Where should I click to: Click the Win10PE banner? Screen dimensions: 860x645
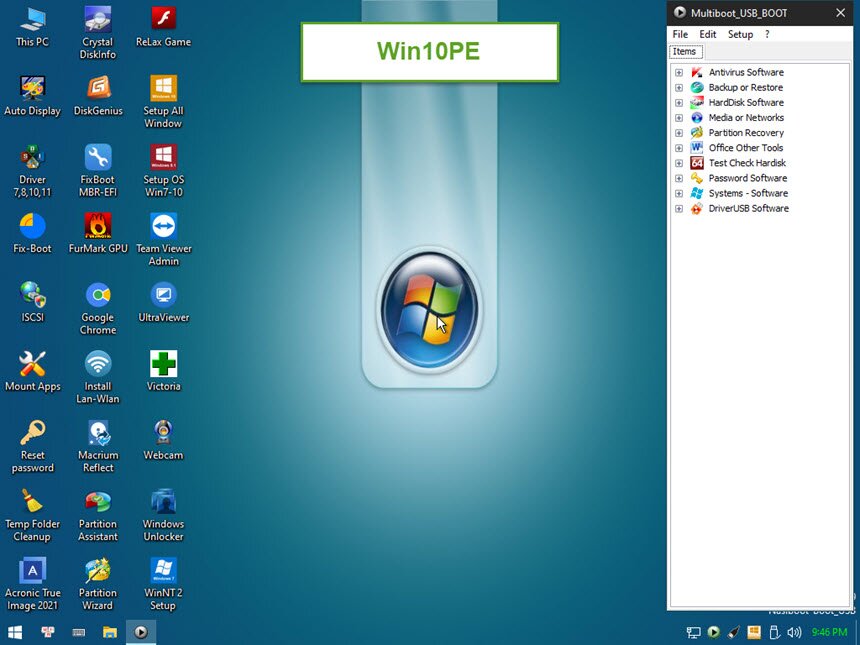pos(429,52)
